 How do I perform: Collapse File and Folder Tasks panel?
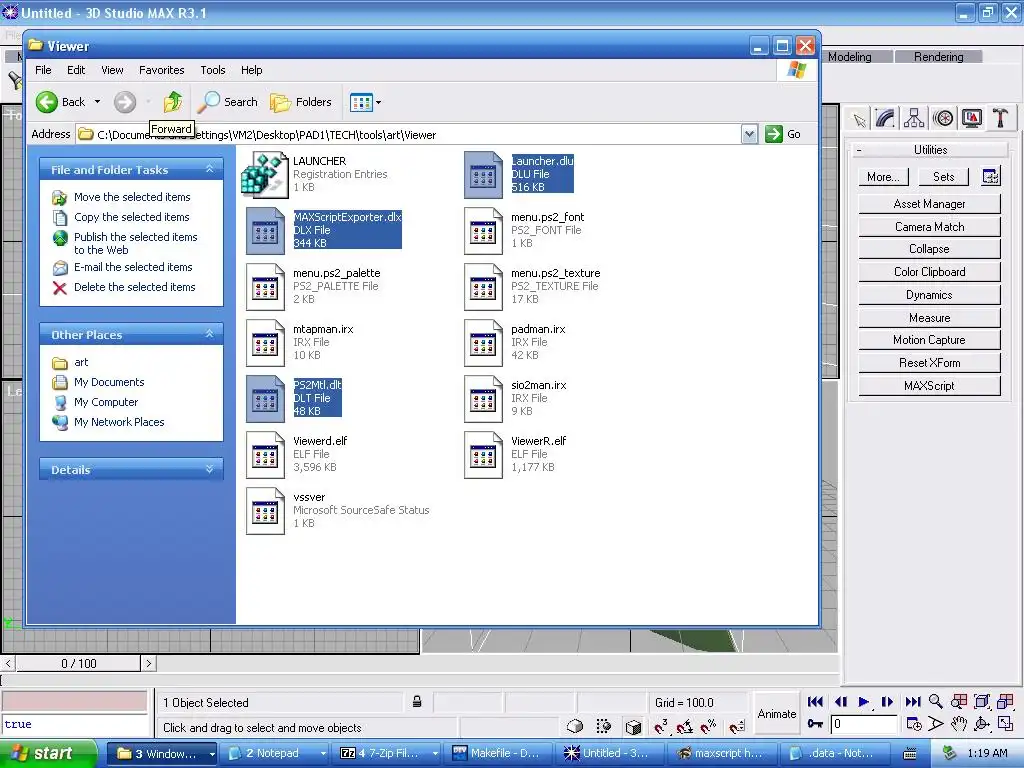tap(210, 169)
